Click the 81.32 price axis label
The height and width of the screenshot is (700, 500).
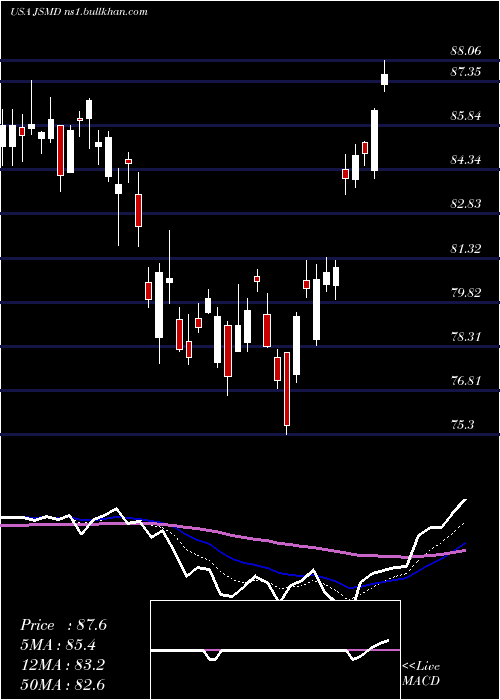(x=466, y=249)
